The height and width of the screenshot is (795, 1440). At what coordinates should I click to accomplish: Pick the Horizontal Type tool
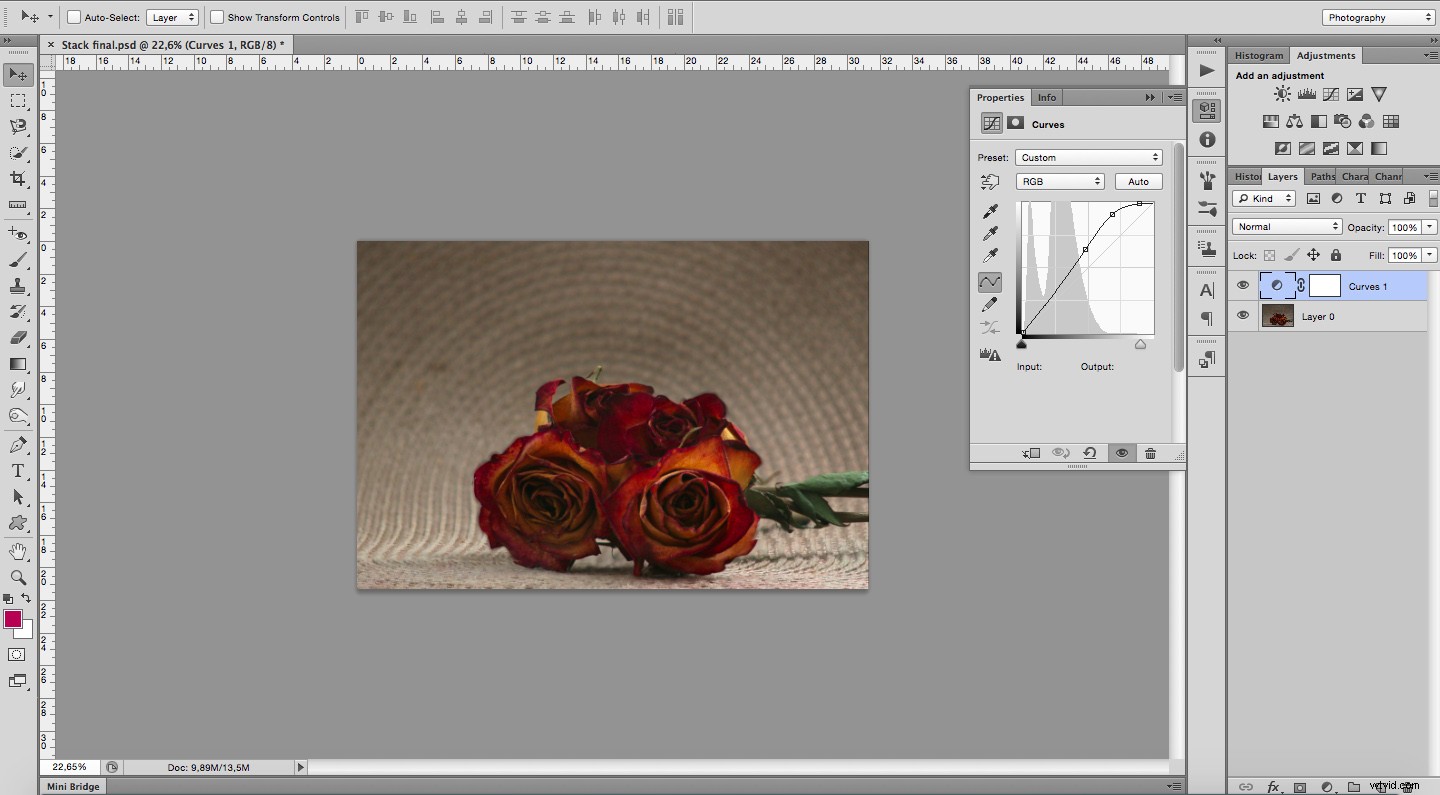click(17, 470)
